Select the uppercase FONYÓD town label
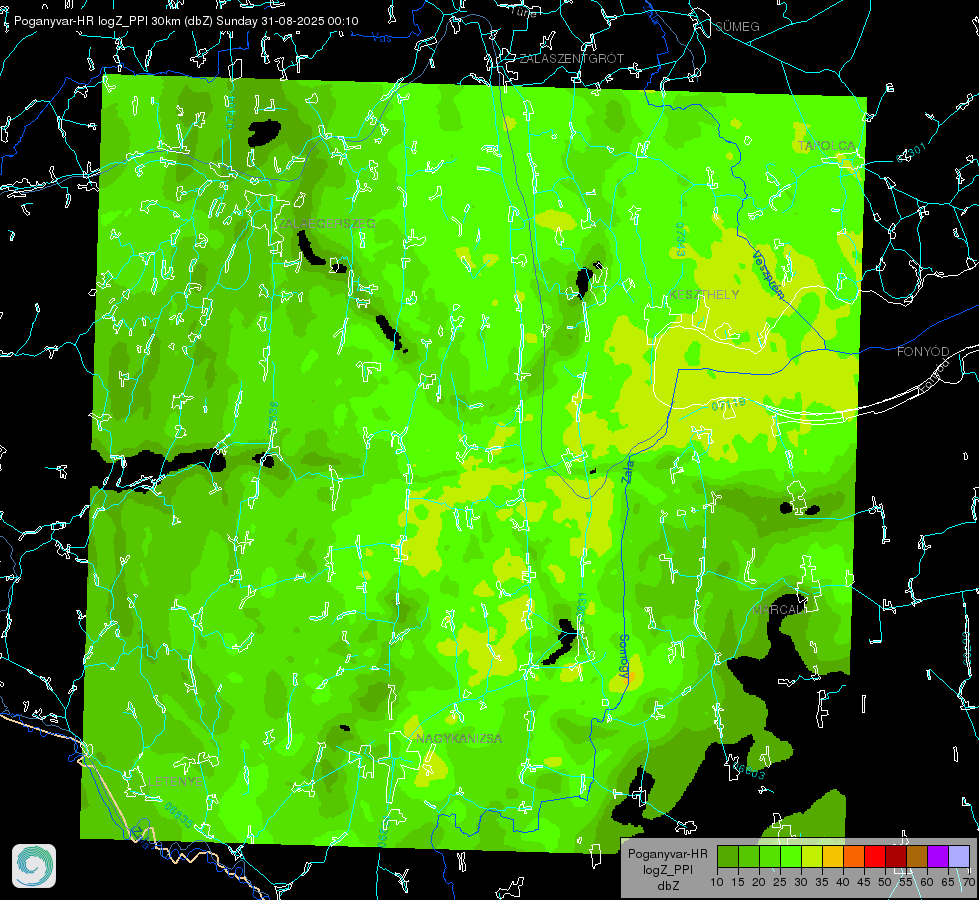The image size is (979, 900). 923,352
